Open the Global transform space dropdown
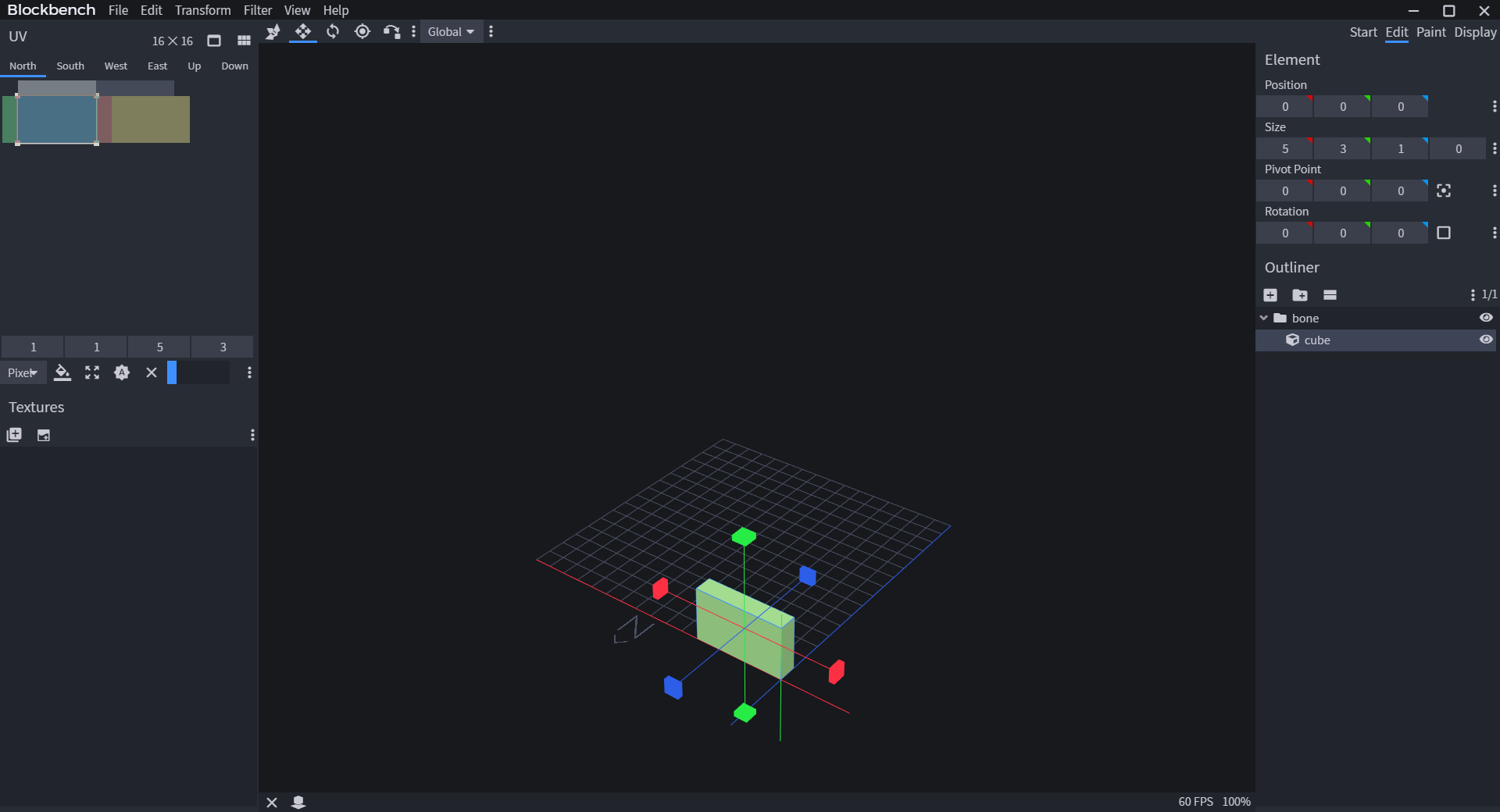 pyautogui.click(x=450, y=31)
